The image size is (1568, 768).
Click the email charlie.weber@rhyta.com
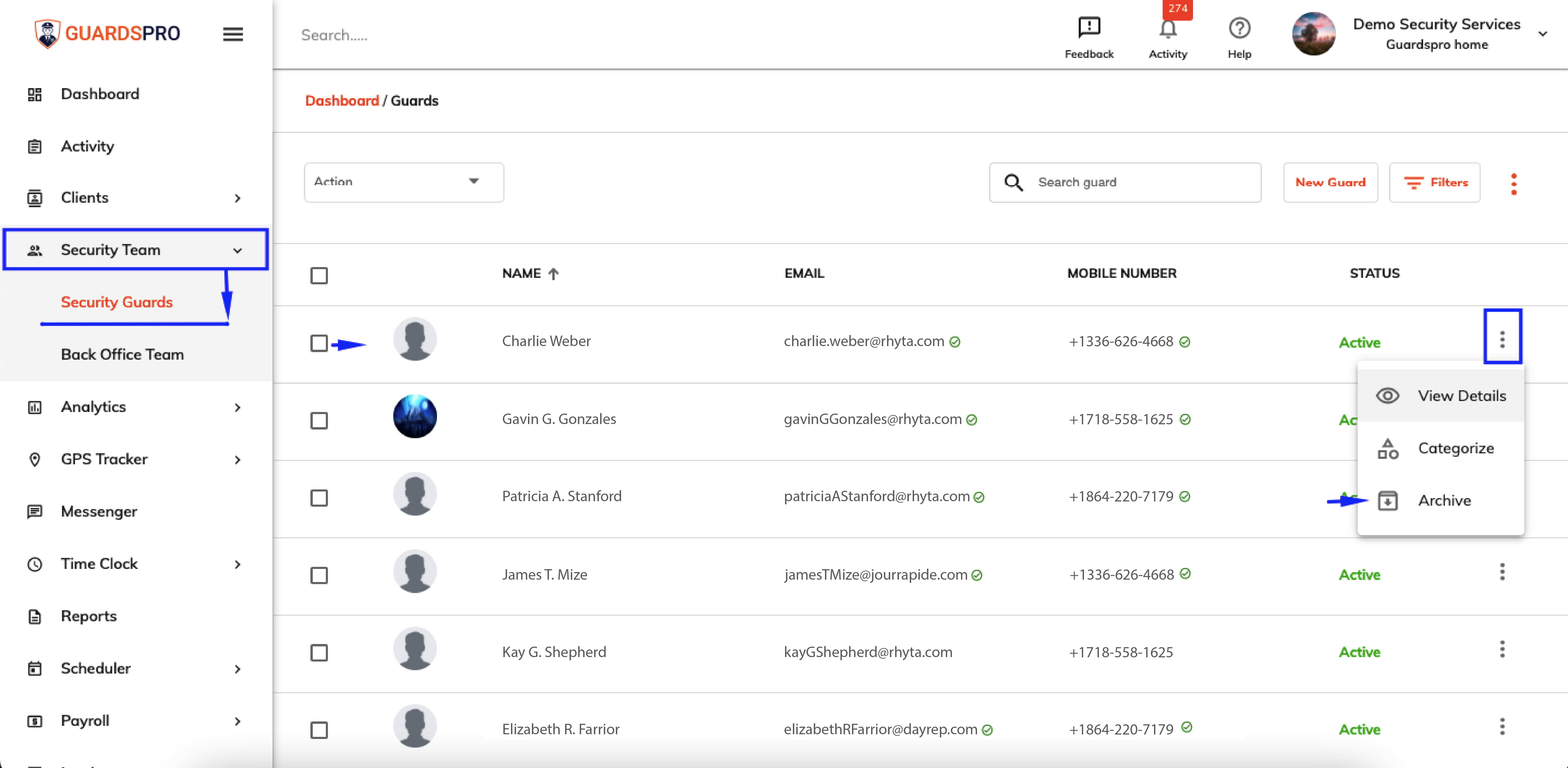pyautogui.click(x=864, y=341)
